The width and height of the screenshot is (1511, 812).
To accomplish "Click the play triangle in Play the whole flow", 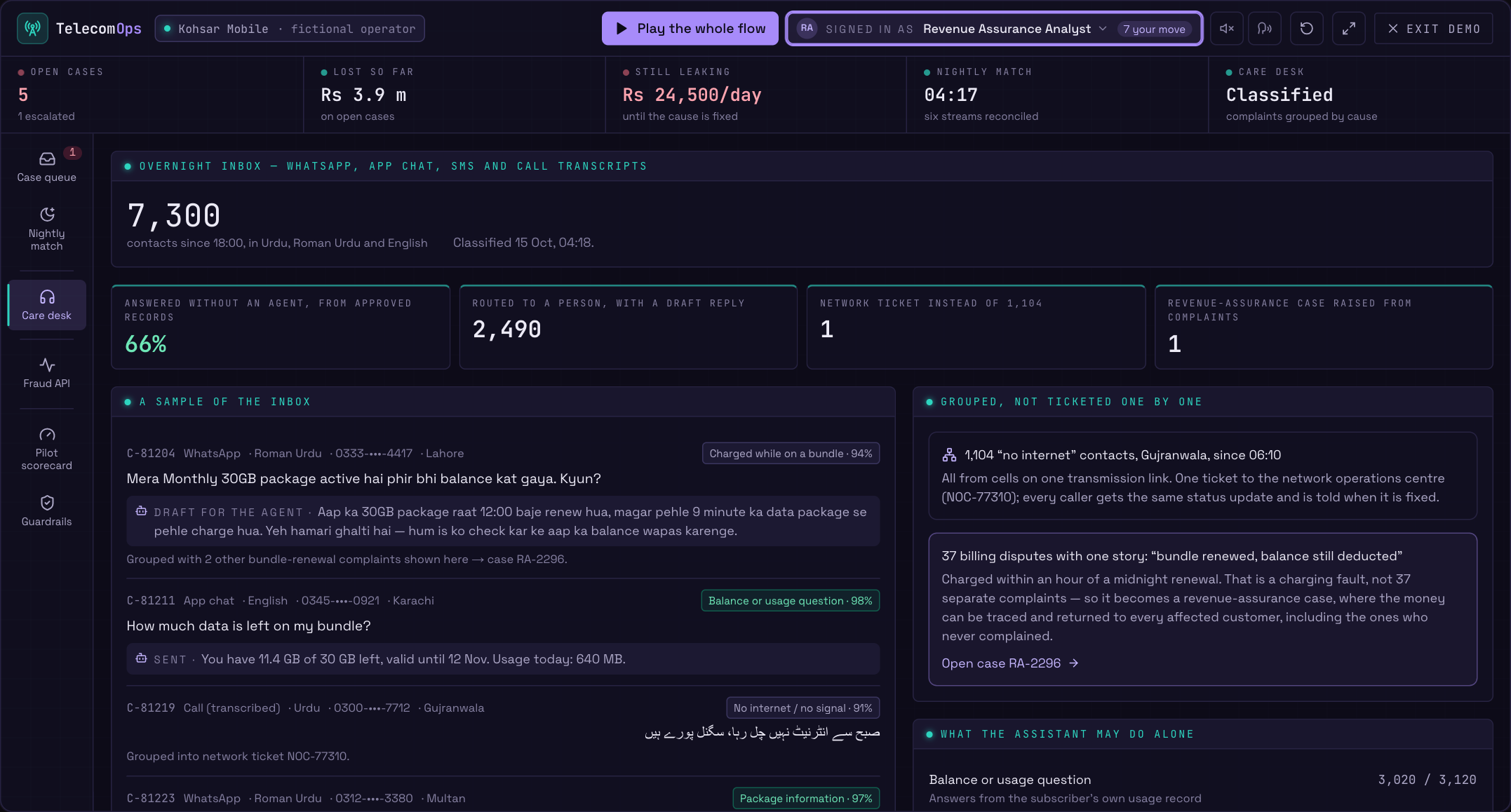I will tap(621, 29).
